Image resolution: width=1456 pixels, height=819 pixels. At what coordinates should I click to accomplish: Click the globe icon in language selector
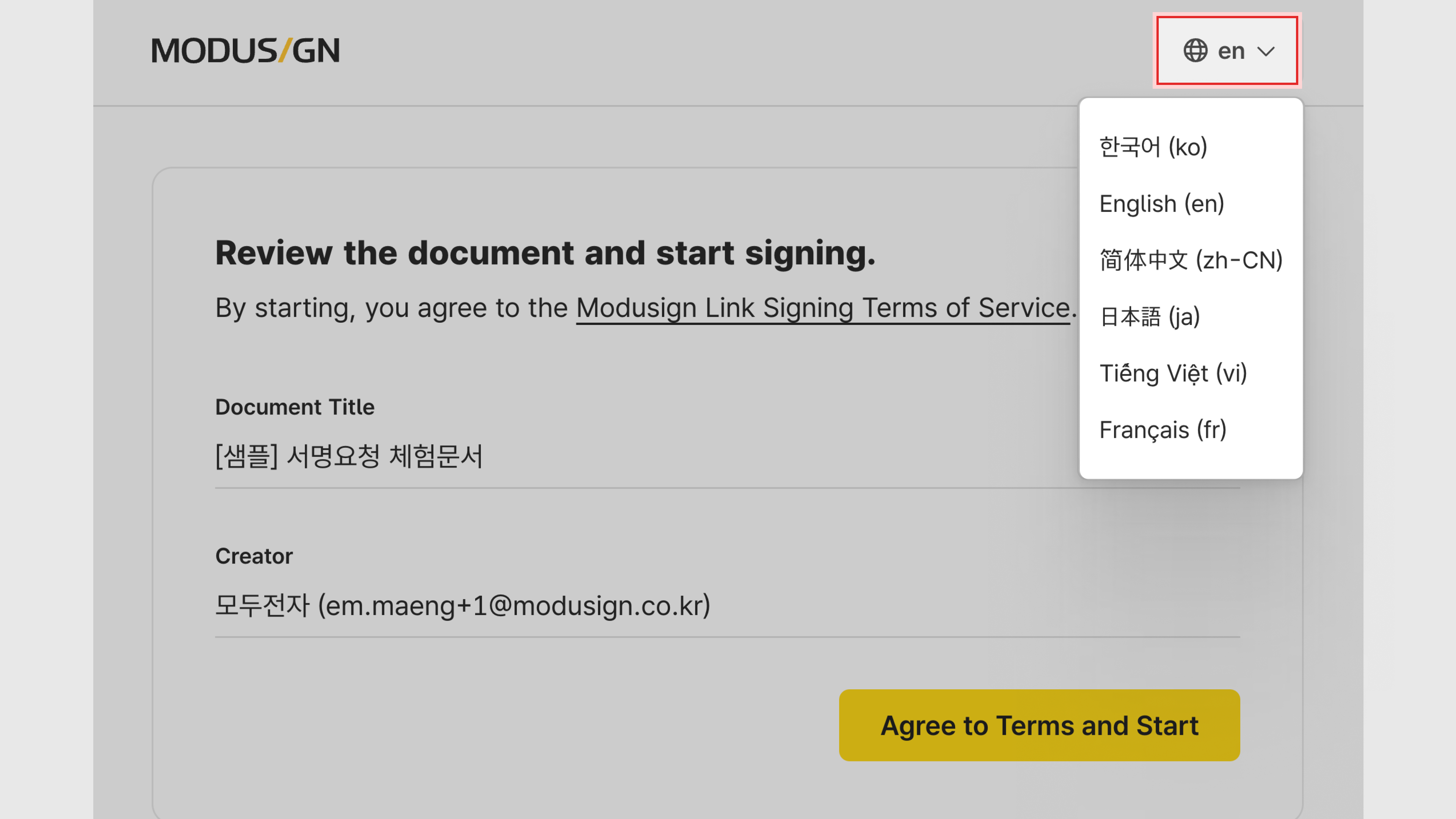point(1196,51)
